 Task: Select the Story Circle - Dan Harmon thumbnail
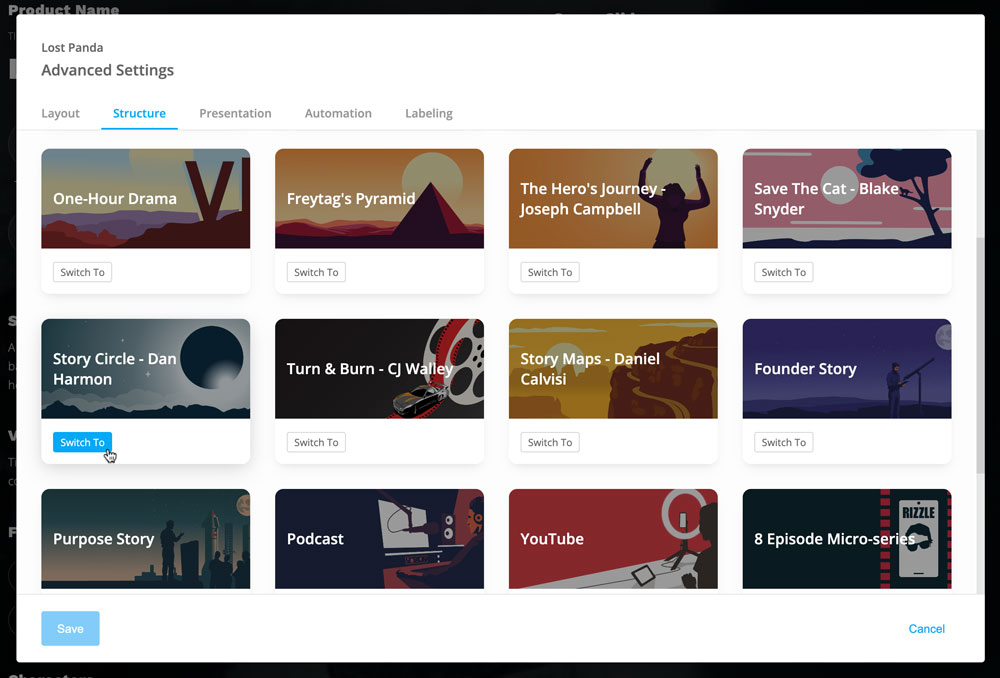coord(145,369)
